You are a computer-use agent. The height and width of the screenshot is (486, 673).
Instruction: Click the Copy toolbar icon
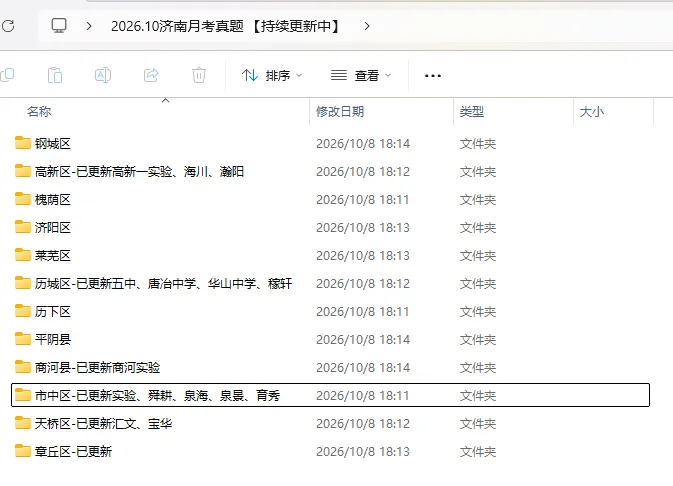pos(7,76)
